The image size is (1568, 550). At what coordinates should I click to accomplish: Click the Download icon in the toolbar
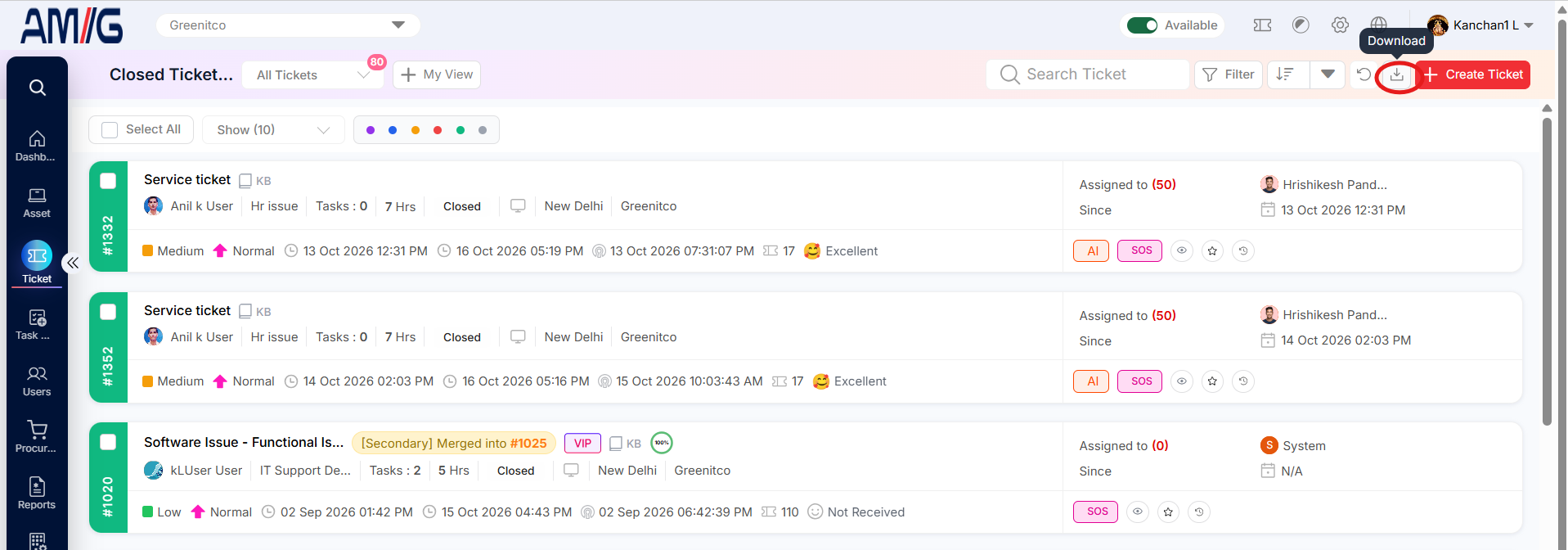pos(1397,74)
